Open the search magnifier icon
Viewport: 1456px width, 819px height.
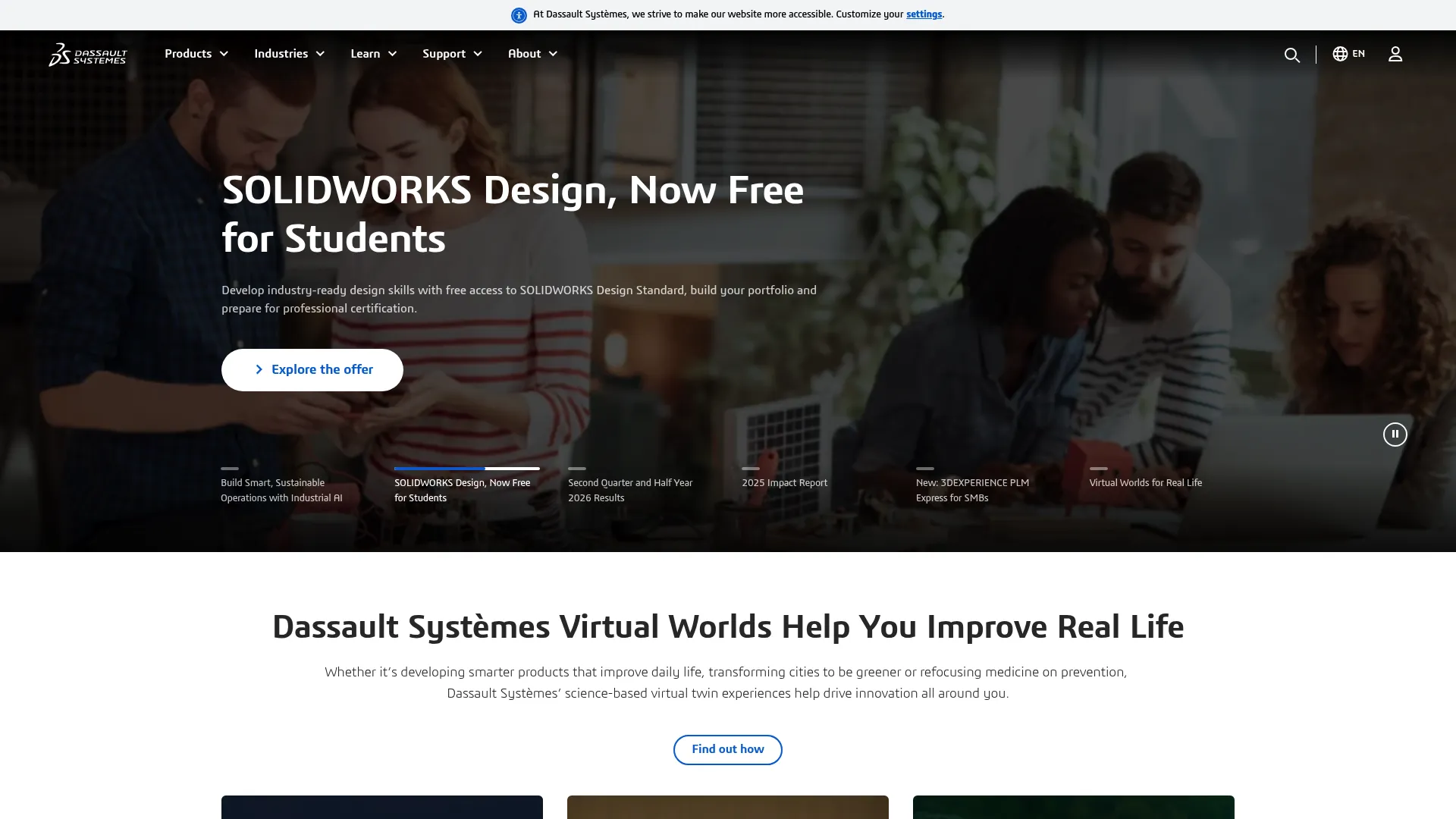1291,55
